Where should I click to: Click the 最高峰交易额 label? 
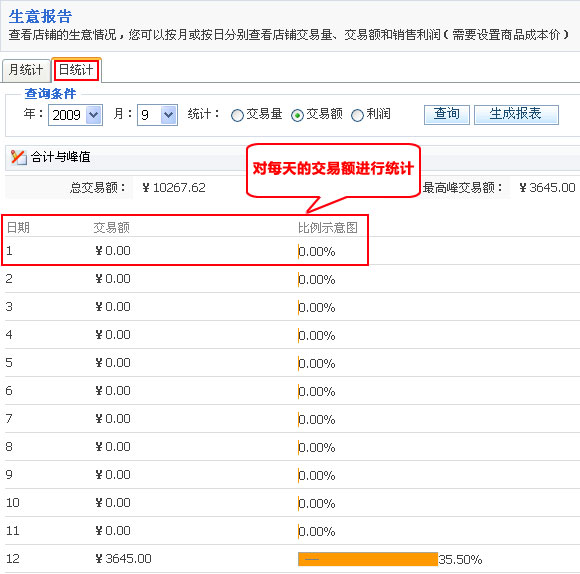click(462, 188)
